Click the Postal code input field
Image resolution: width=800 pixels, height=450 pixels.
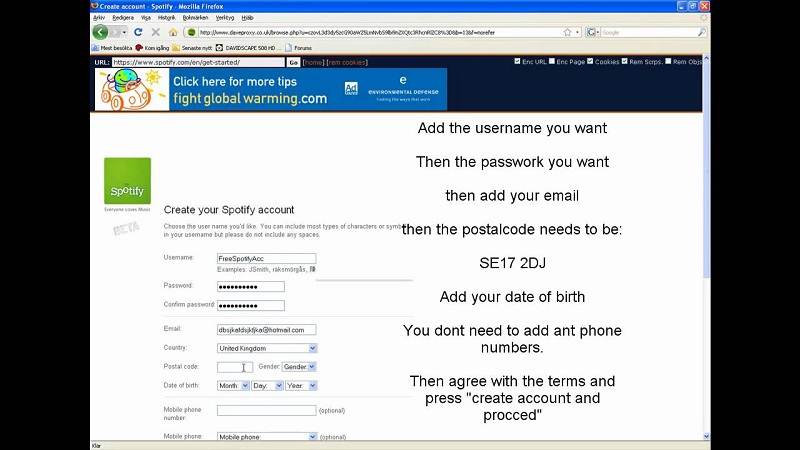click(x=235, y=367)
